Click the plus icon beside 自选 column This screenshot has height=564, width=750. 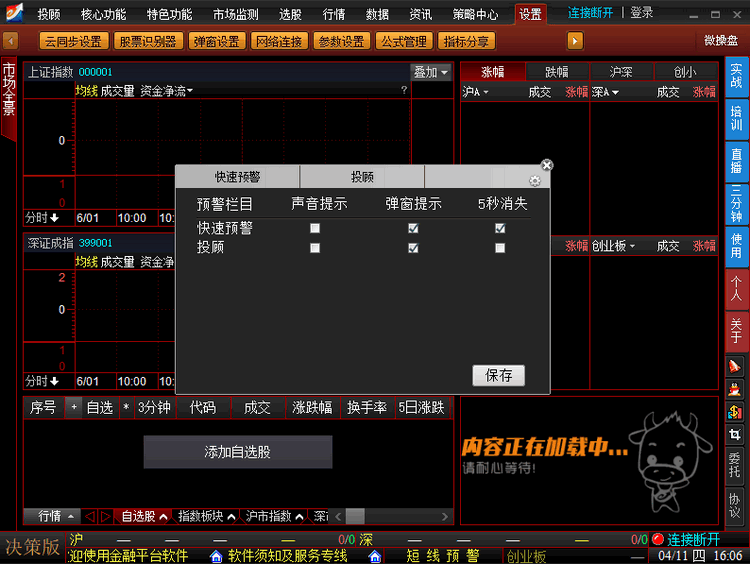coord(74,407)
